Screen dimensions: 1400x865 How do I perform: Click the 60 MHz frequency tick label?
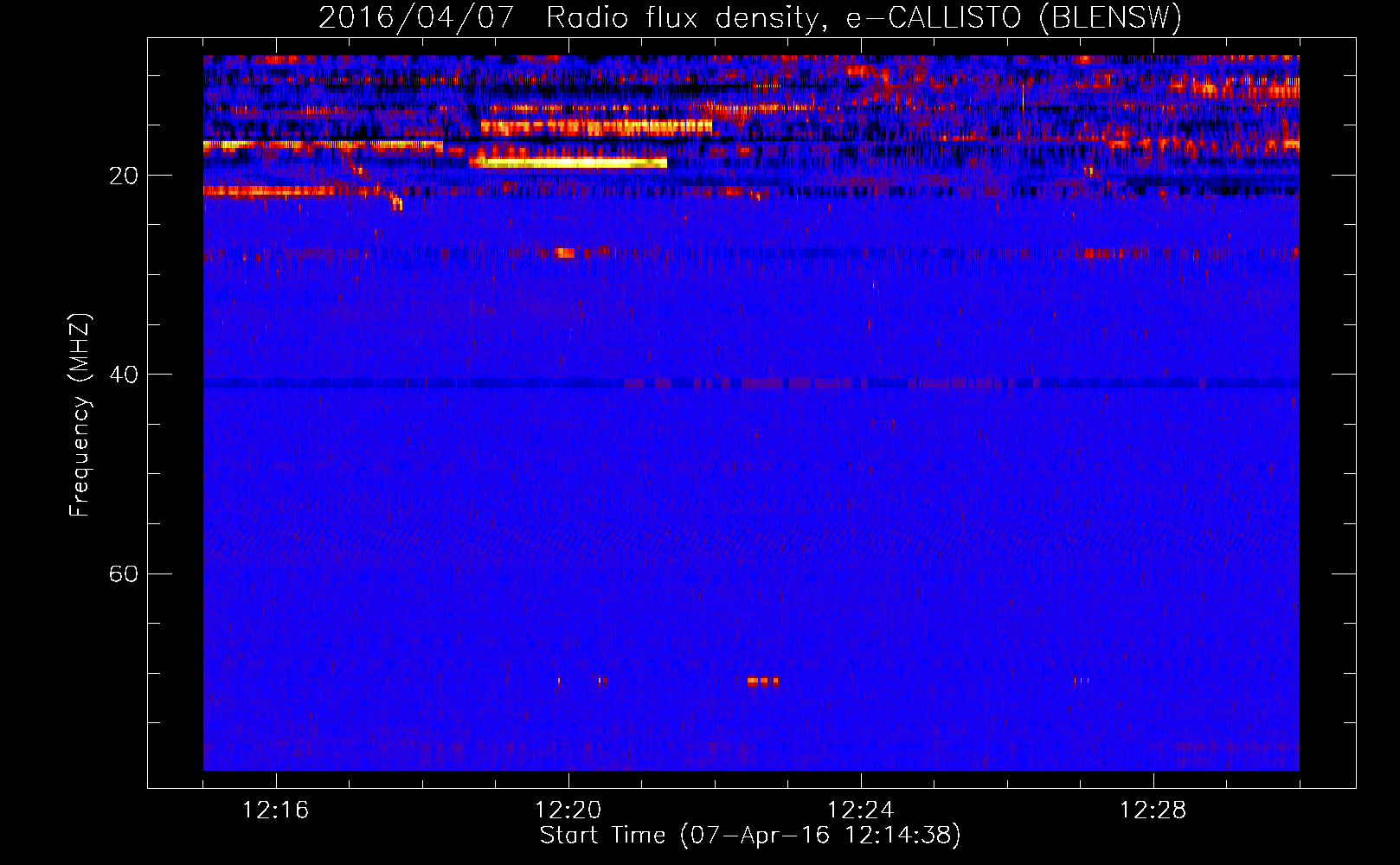pyautogui.click(x=124, y=574)
